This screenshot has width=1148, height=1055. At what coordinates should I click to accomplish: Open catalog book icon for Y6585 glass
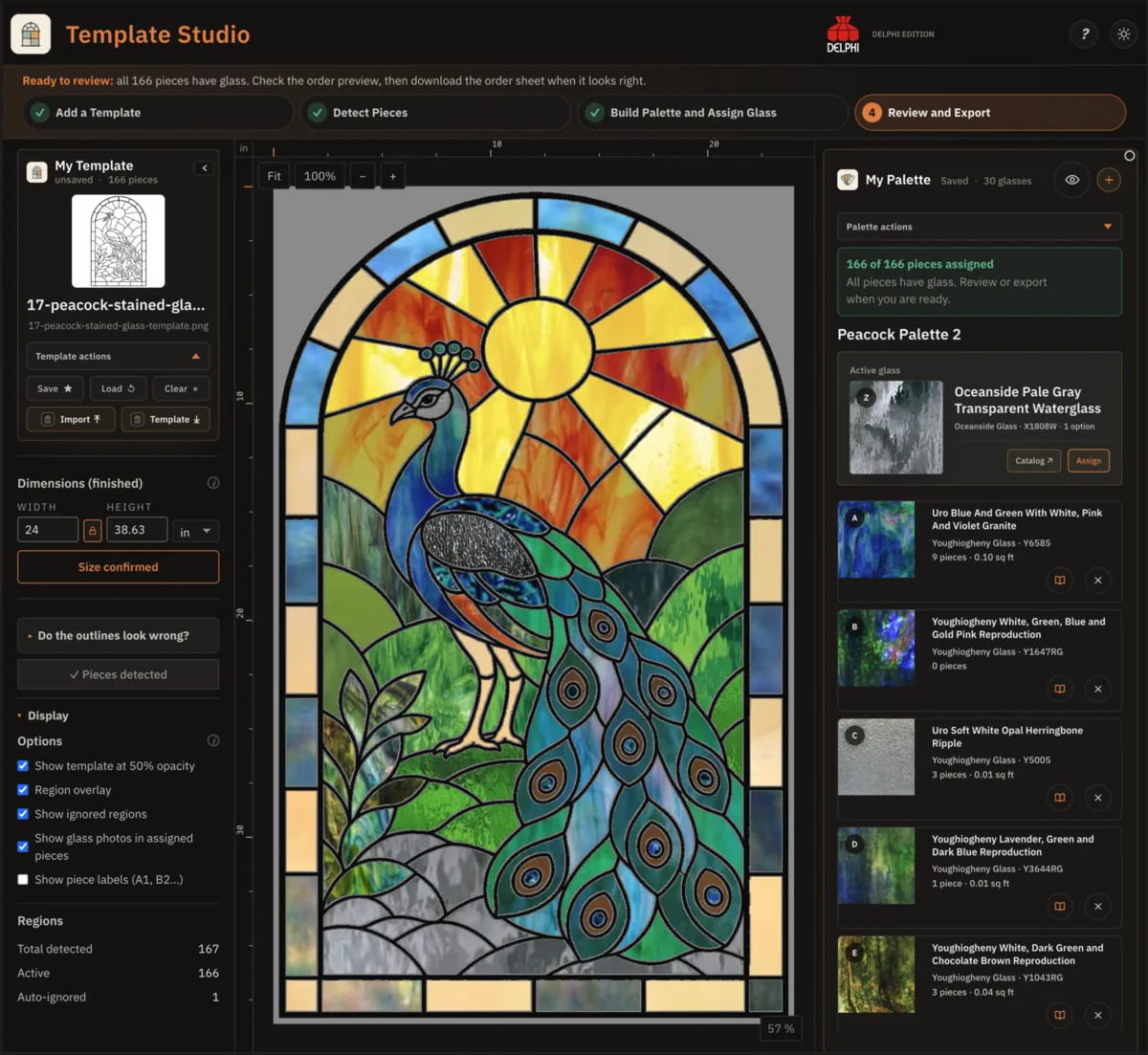[x=1060, y=581]
